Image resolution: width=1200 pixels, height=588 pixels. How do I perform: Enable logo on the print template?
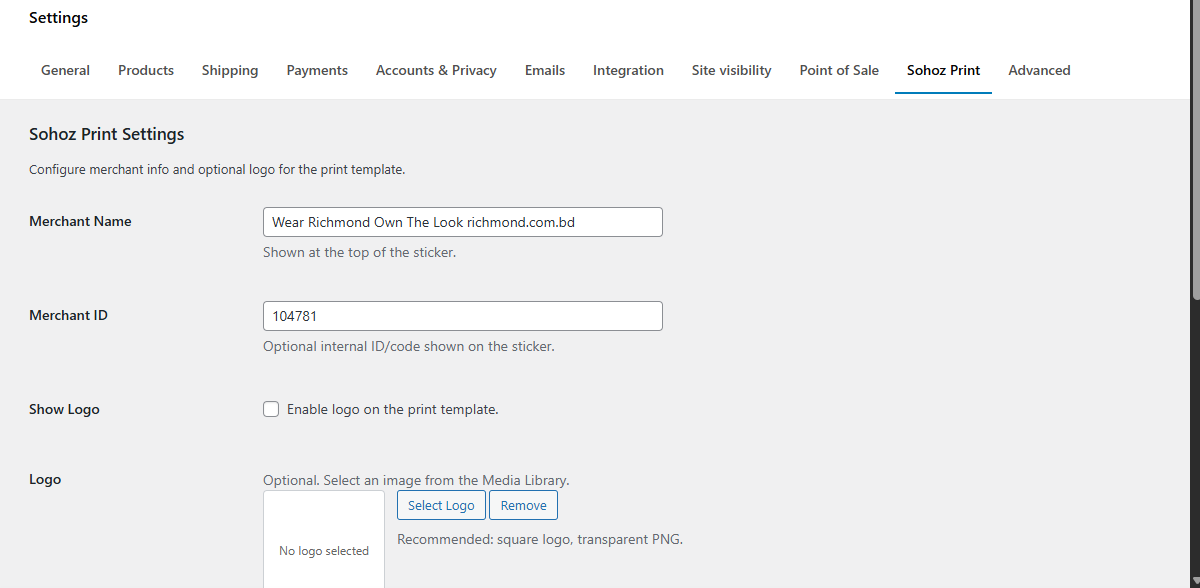271,409
